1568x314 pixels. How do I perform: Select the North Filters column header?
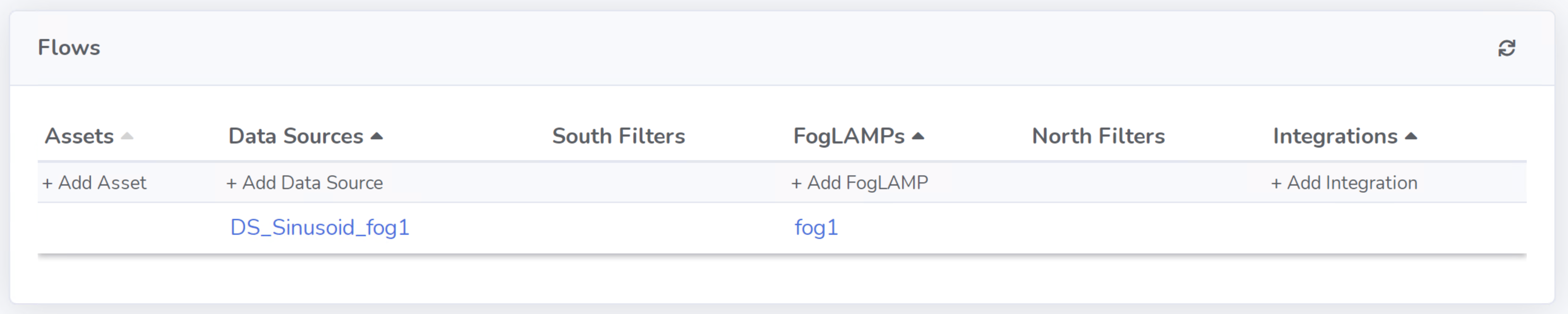tap(1098, 136)
